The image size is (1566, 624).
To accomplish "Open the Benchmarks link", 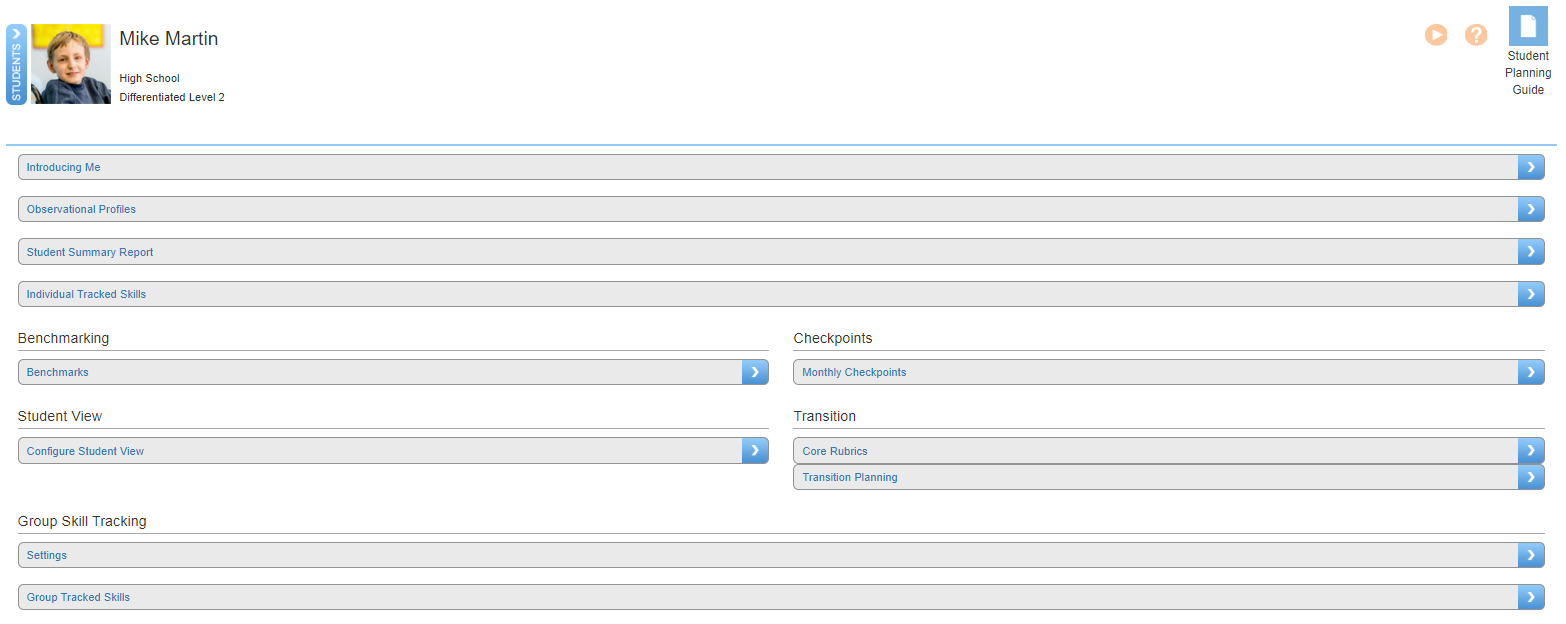I will (58, 372).
